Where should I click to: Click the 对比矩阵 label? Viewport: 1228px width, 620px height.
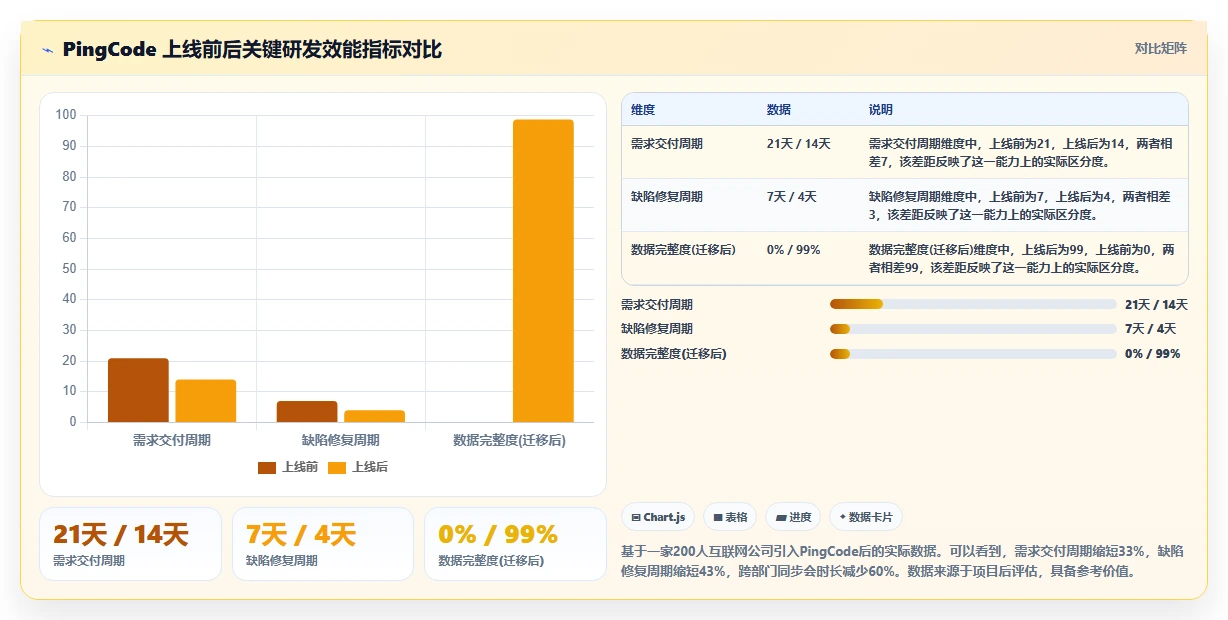click(1160, 49)
